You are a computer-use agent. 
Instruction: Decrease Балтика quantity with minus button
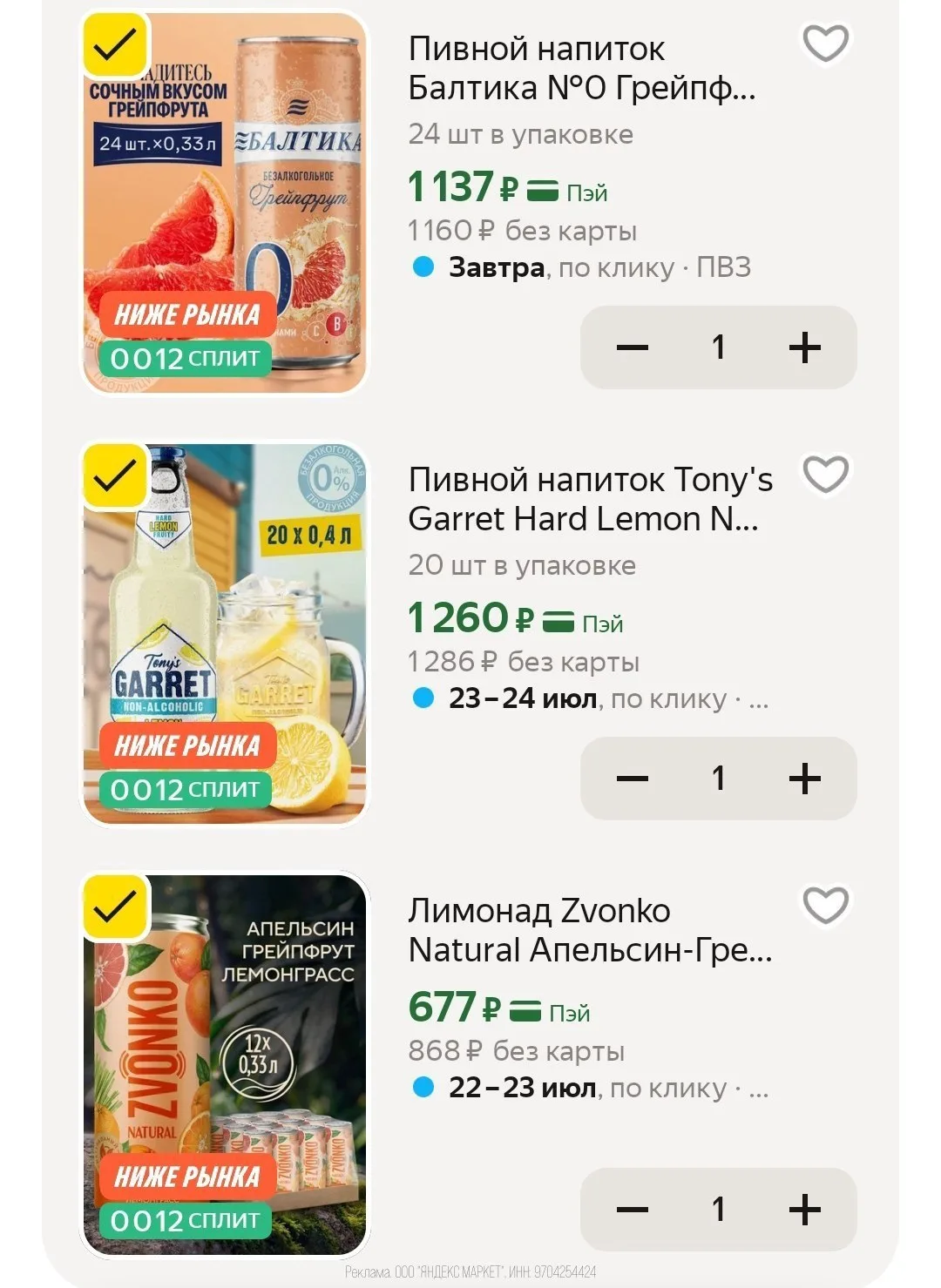[x=633, y=347]
